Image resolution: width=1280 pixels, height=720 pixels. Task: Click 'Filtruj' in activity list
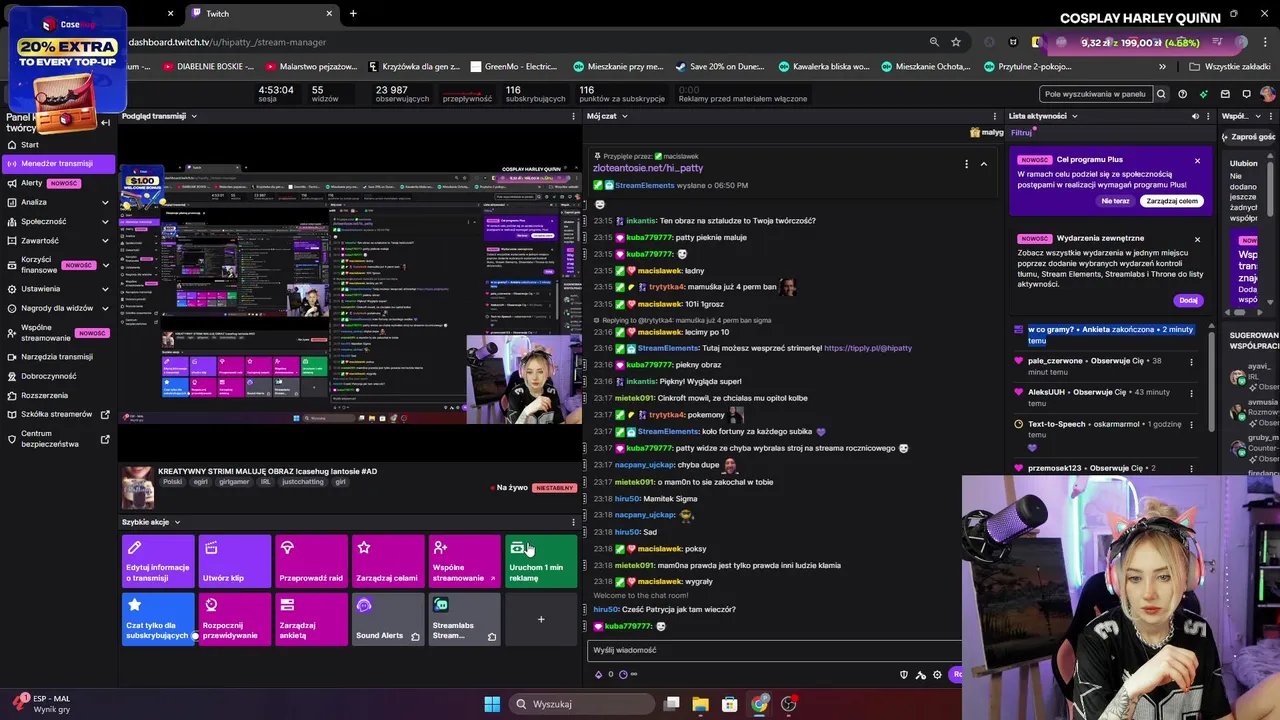(x=1021, y=132)
